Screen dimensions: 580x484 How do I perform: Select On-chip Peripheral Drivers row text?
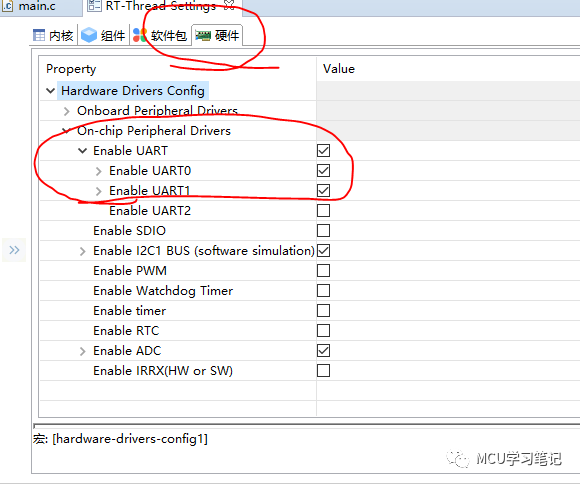154,131
